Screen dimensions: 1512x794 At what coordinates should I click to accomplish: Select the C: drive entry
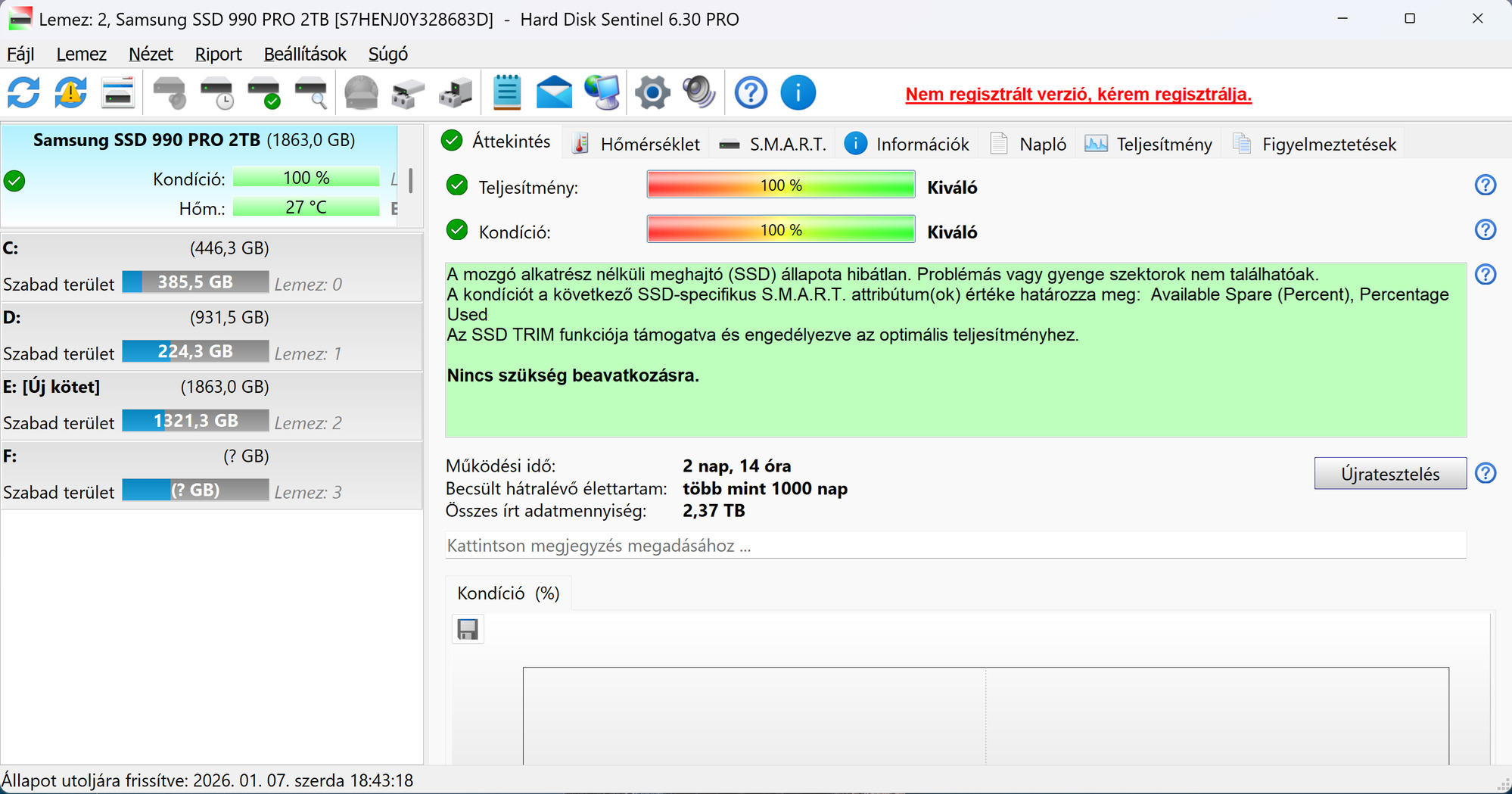[212, 268]
